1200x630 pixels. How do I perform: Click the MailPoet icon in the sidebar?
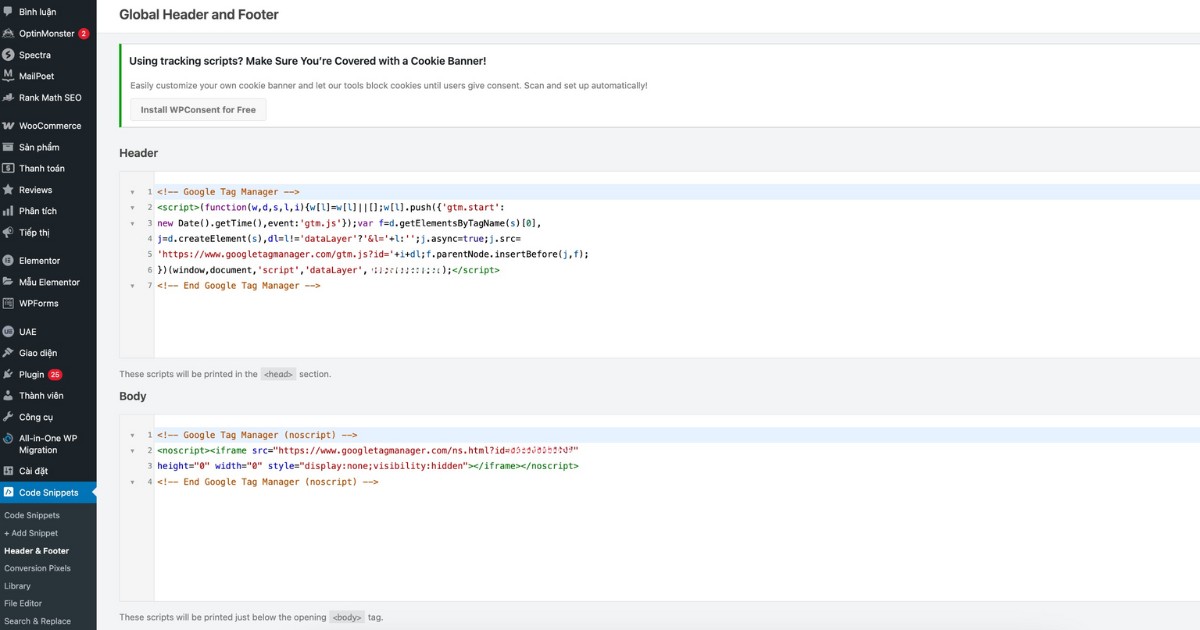[9, 76]
